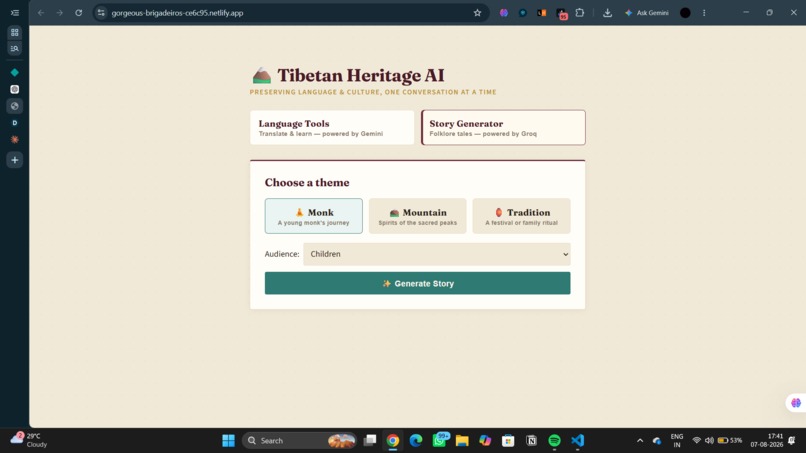
Task: Open the floating brain widget at right edge
Action: point(796,403)
